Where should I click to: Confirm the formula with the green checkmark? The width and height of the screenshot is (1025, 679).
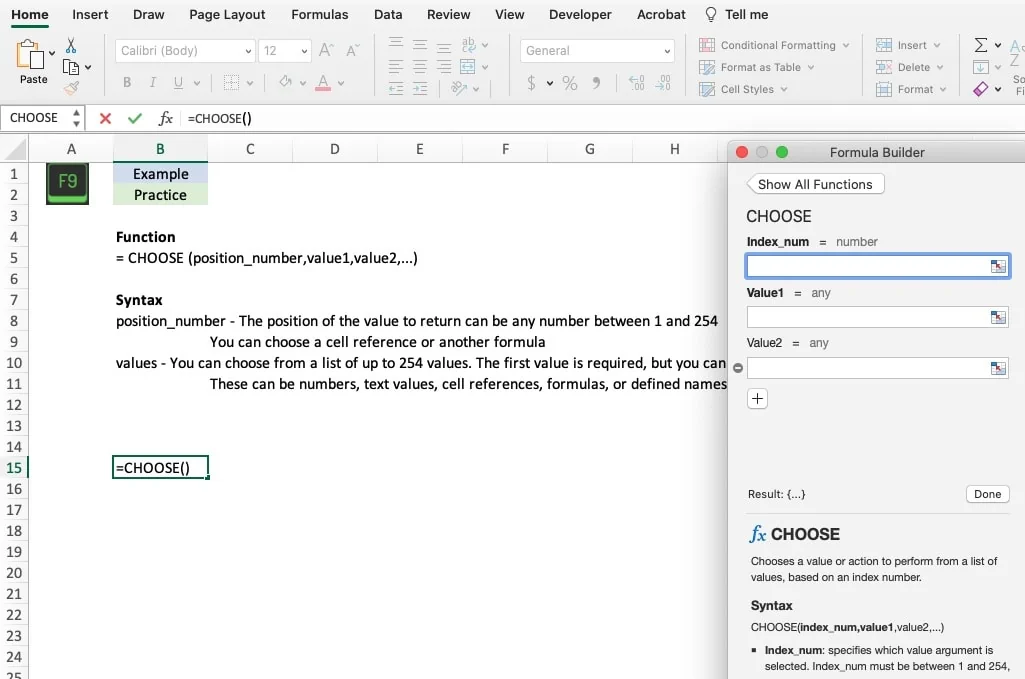134,117
